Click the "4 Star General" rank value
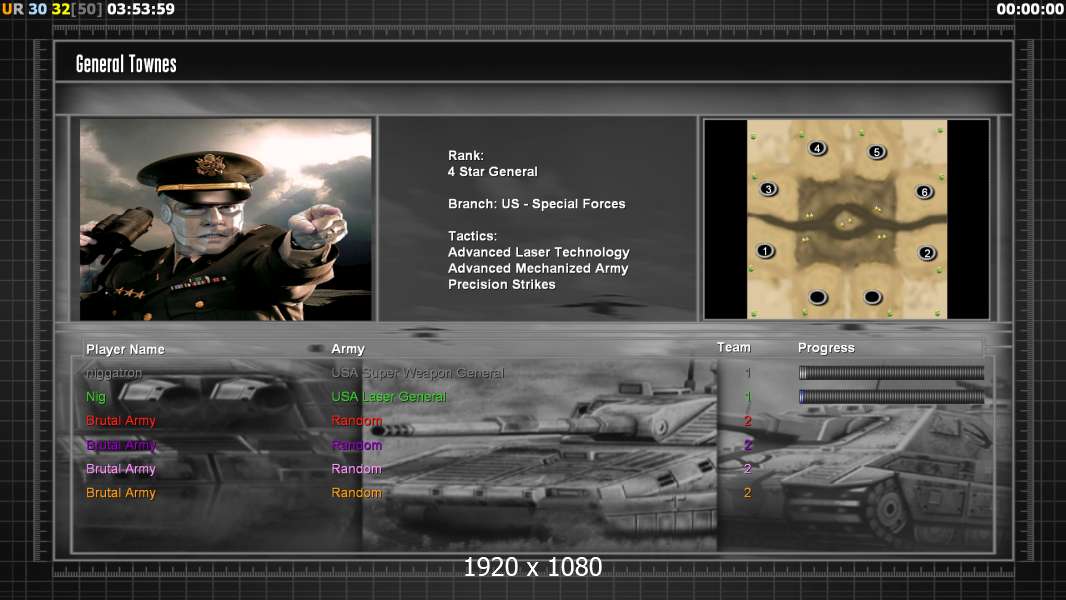The image size is (1066, 600). (492, 171)
